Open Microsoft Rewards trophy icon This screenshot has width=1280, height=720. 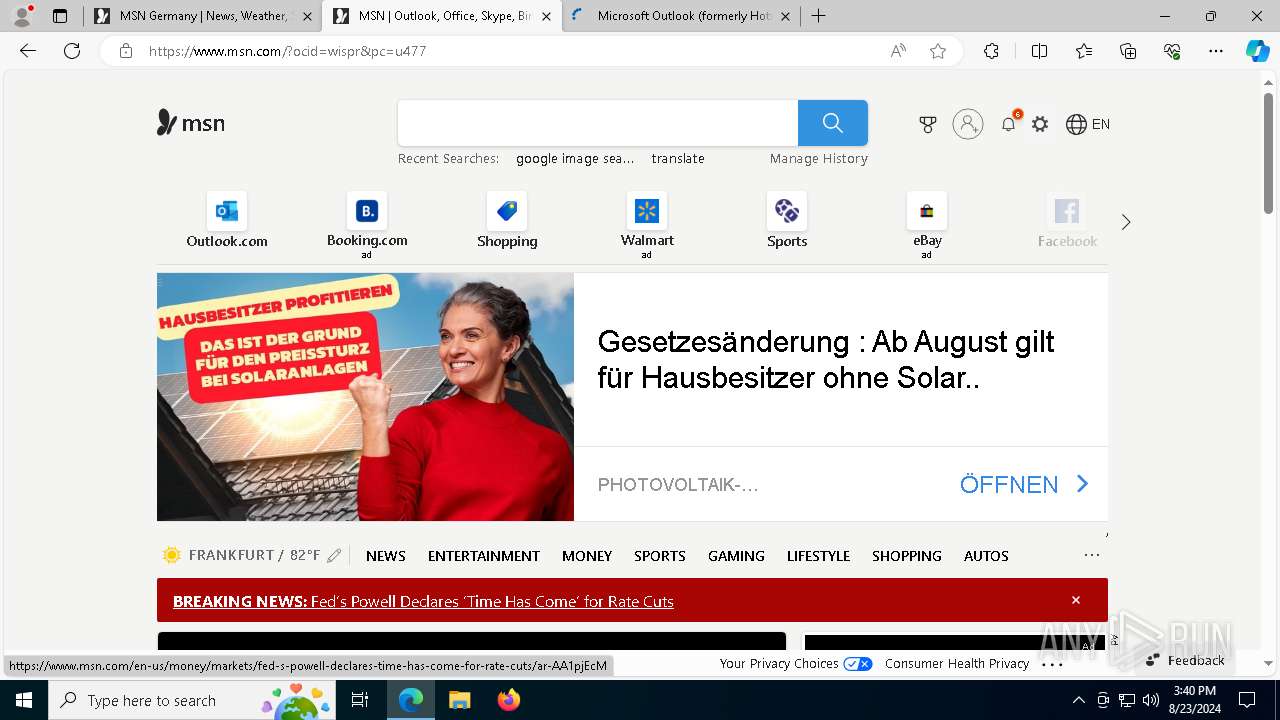point(928,124)
